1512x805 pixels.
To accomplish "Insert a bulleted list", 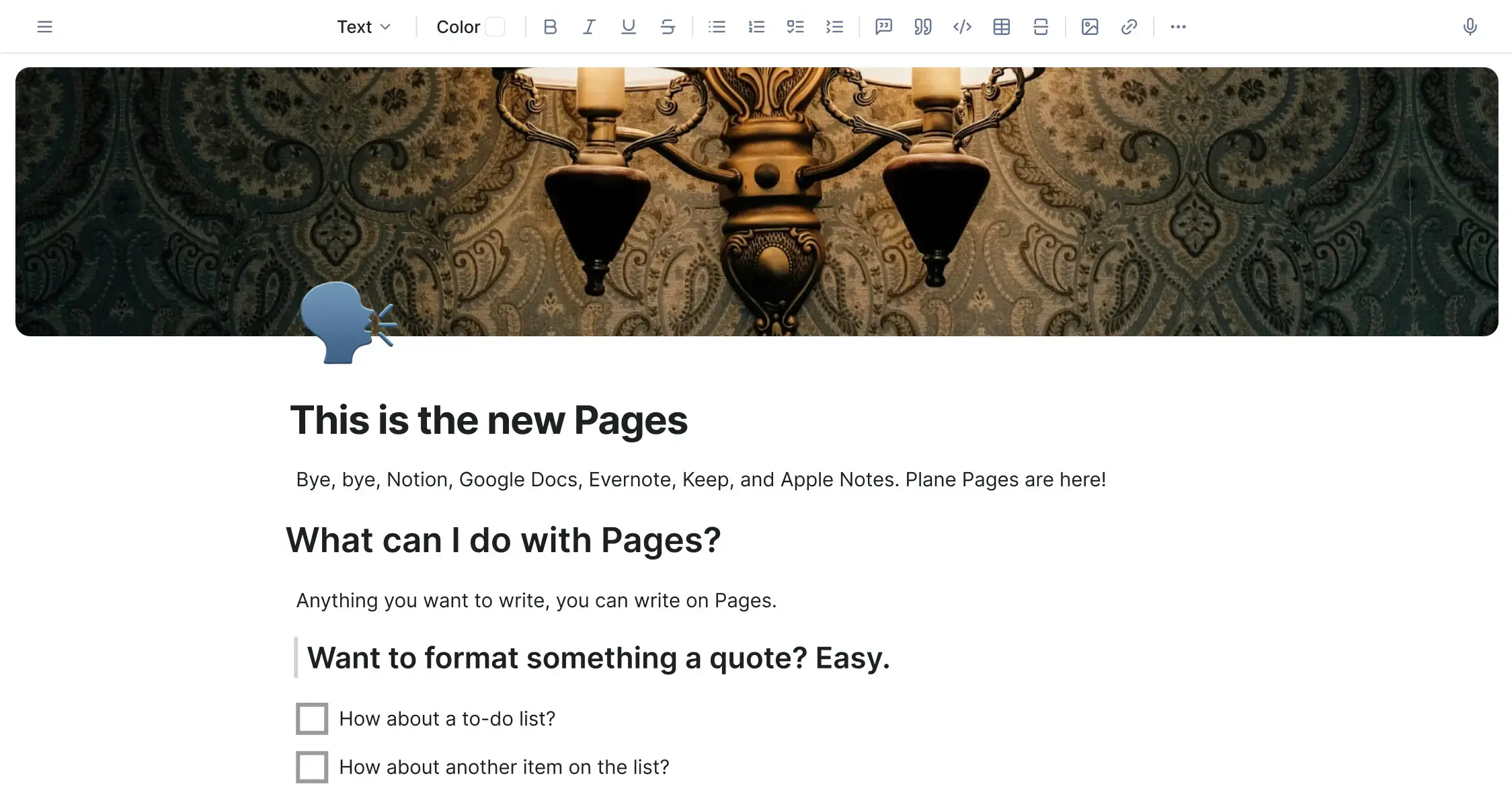I will pyautogui.click(x=717, y=27).
